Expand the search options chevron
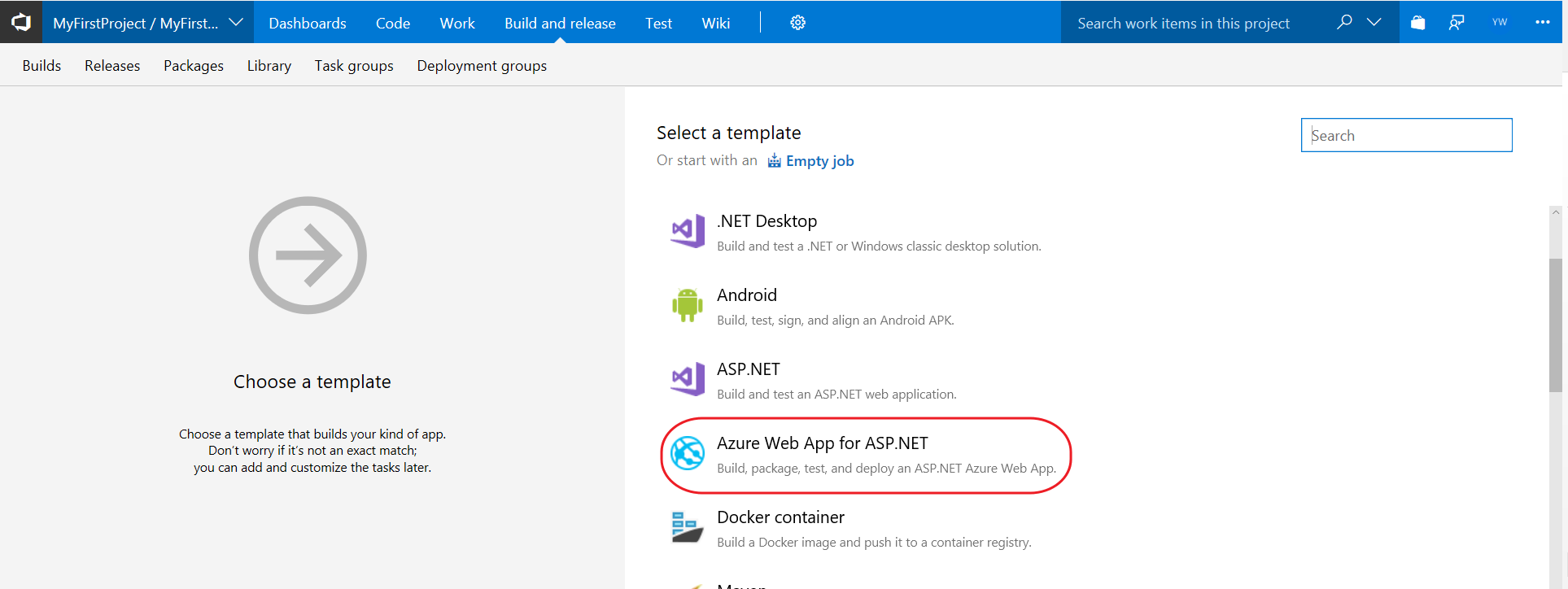This screenshot has width=1568, height=589. tap(1374, 22)
